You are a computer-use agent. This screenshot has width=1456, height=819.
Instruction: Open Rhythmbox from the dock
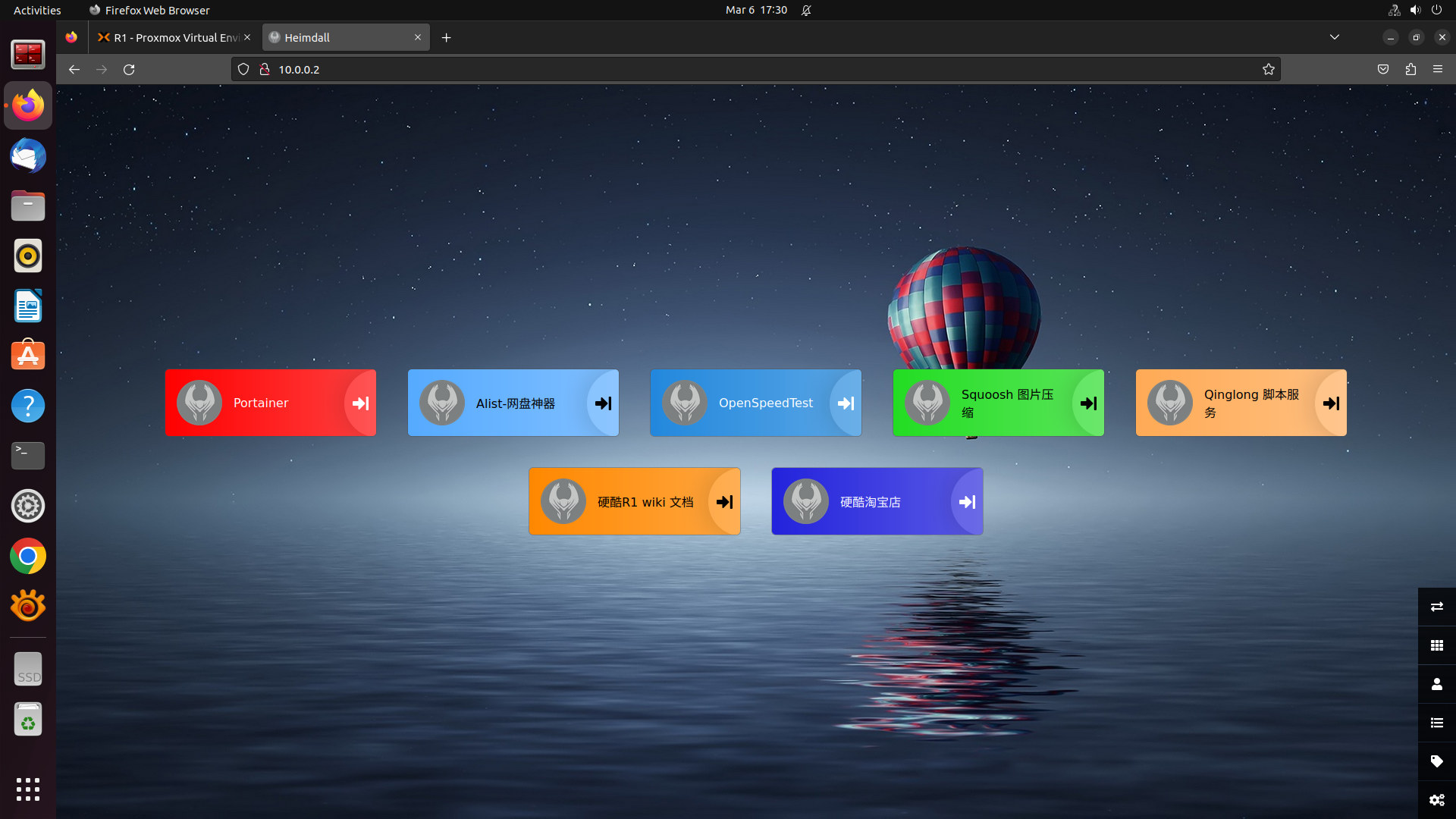(28, 256)
